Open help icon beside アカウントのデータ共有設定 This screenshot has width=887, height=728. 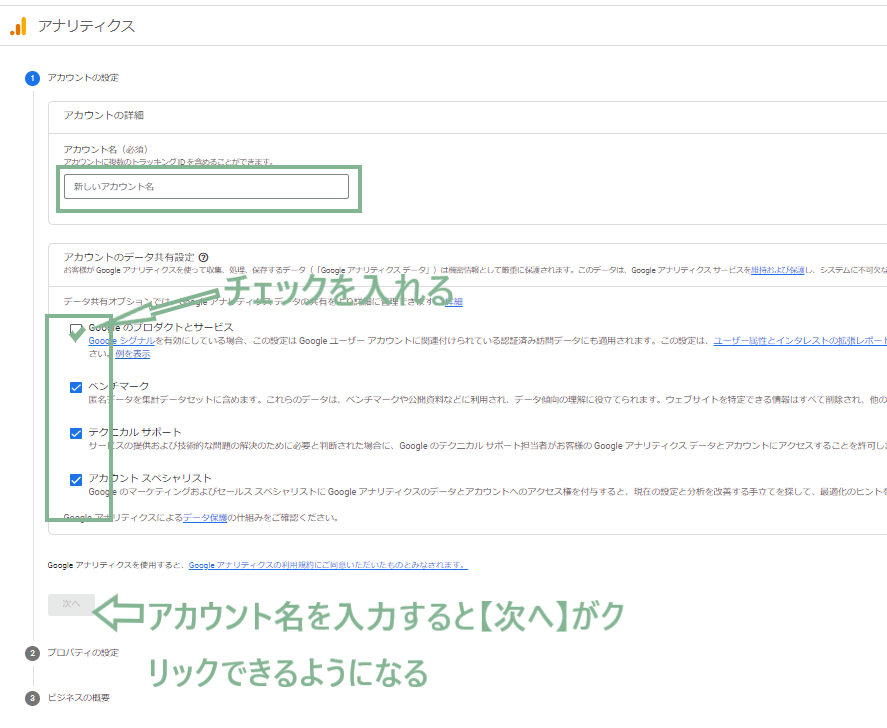click(204, 257)
